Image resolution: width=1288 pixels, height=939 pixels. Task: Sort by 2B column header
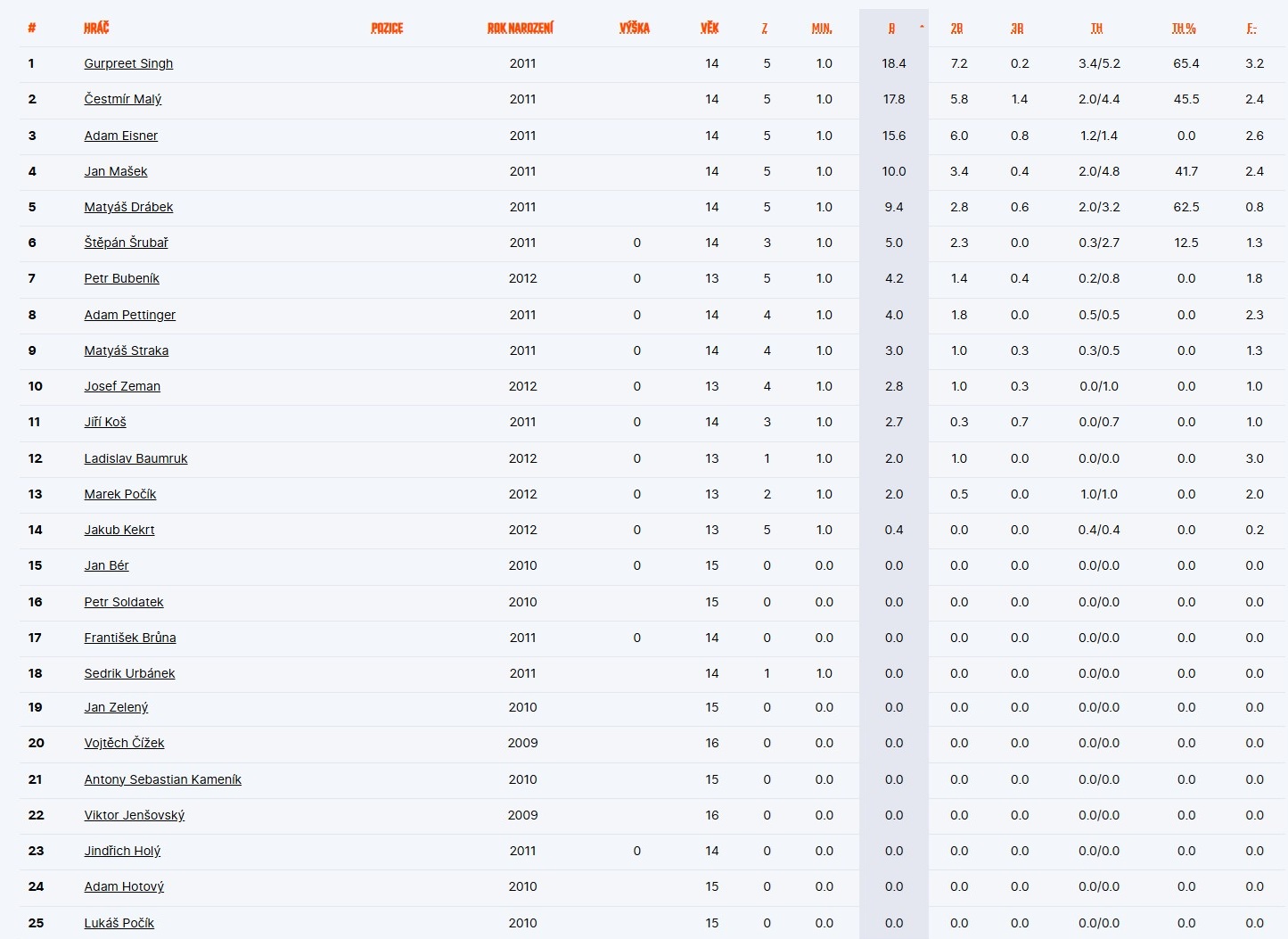tap(956, 29)
